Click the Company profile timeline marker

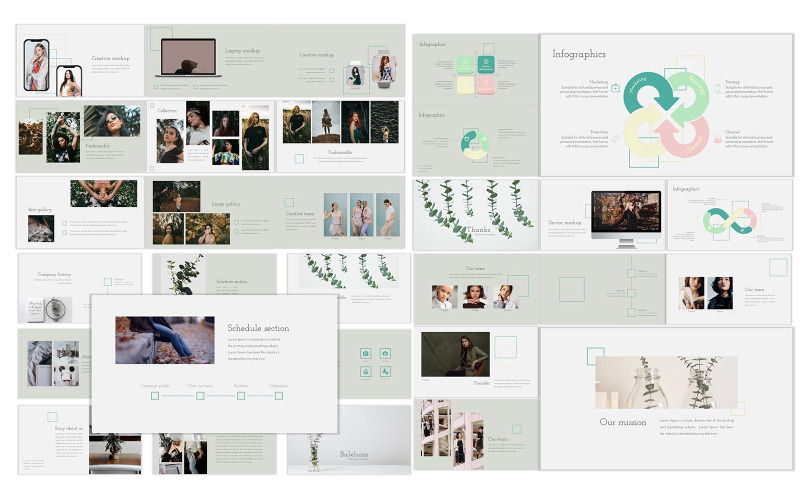click(155, 396)
